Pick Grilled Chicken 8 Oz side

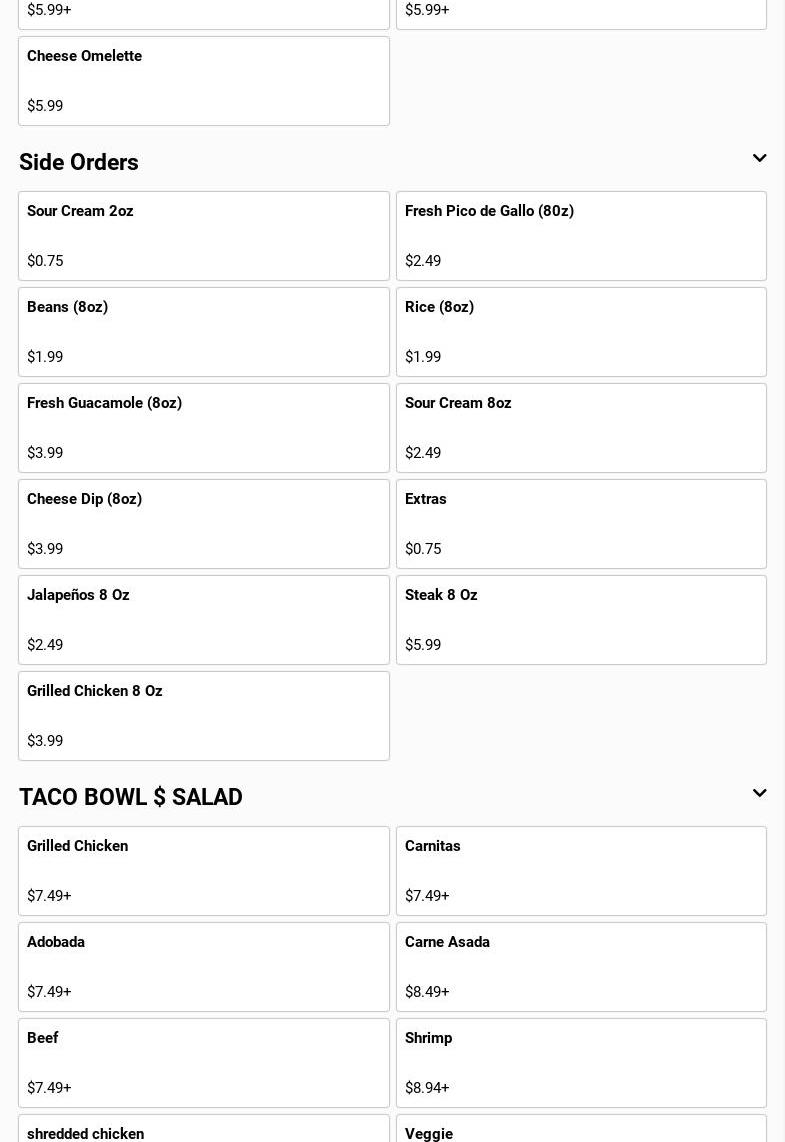tap(203, 716)
